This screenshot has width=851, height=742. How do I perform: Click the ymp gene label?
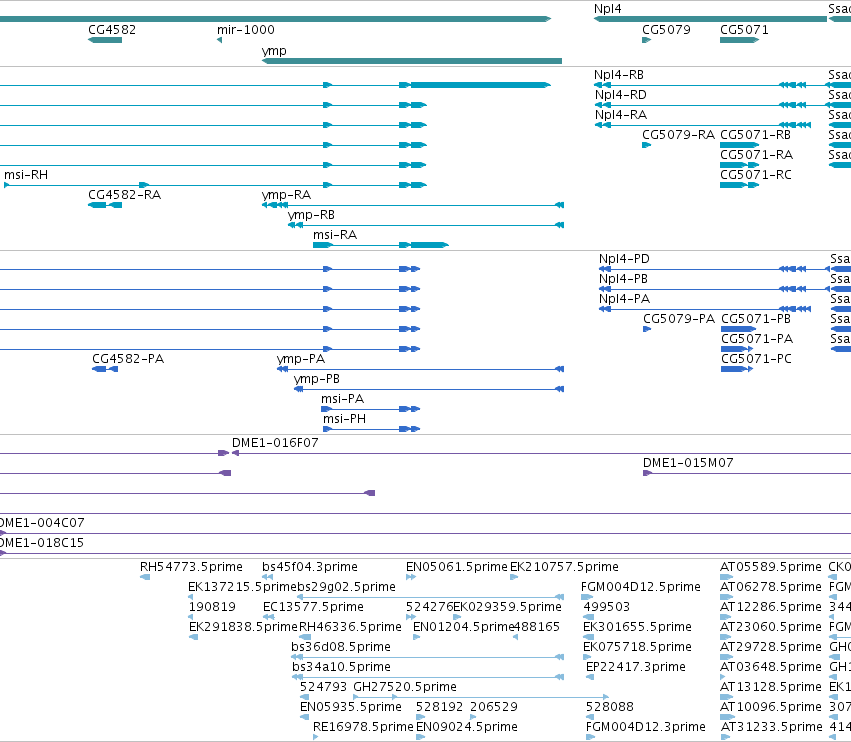[274, 50]
